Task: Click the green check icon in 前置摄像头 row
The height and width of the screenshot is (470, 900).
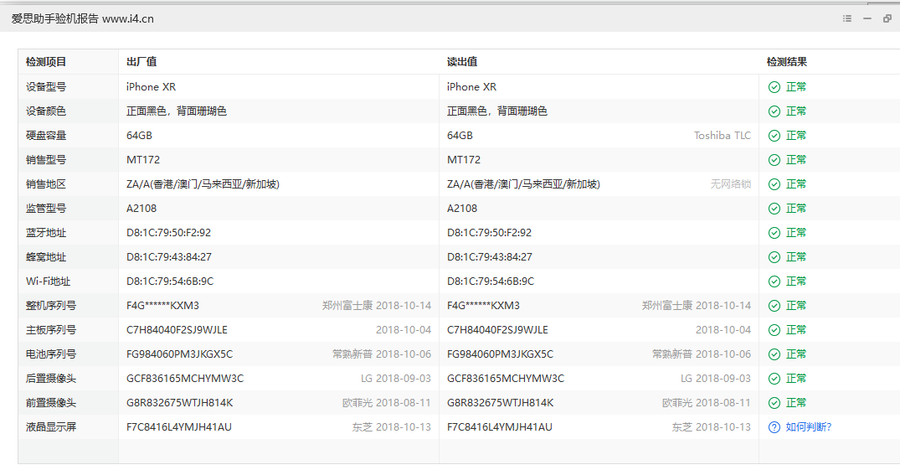Action: pyautogui.click(x=774, y=403)
